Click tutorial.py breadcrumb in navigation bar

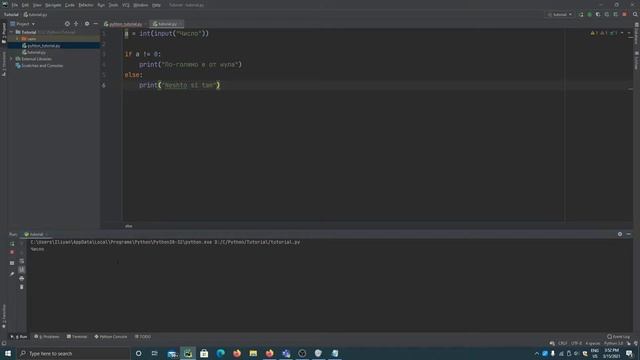pos(36,15)
